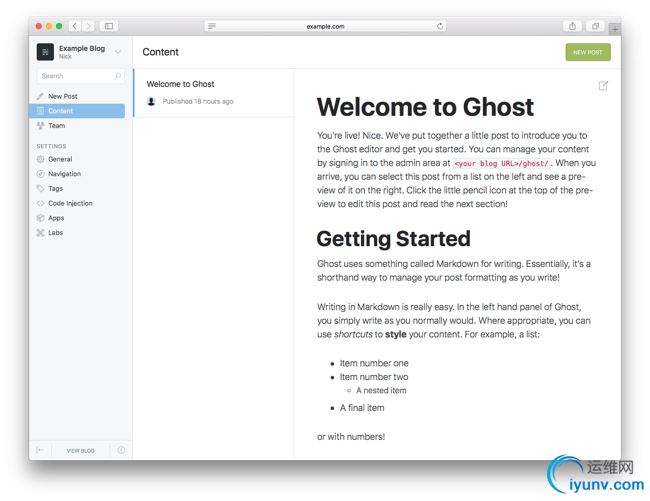Click the Item number two list entry
This screenshot has height=501, width=650.
[x=374, y=377]
